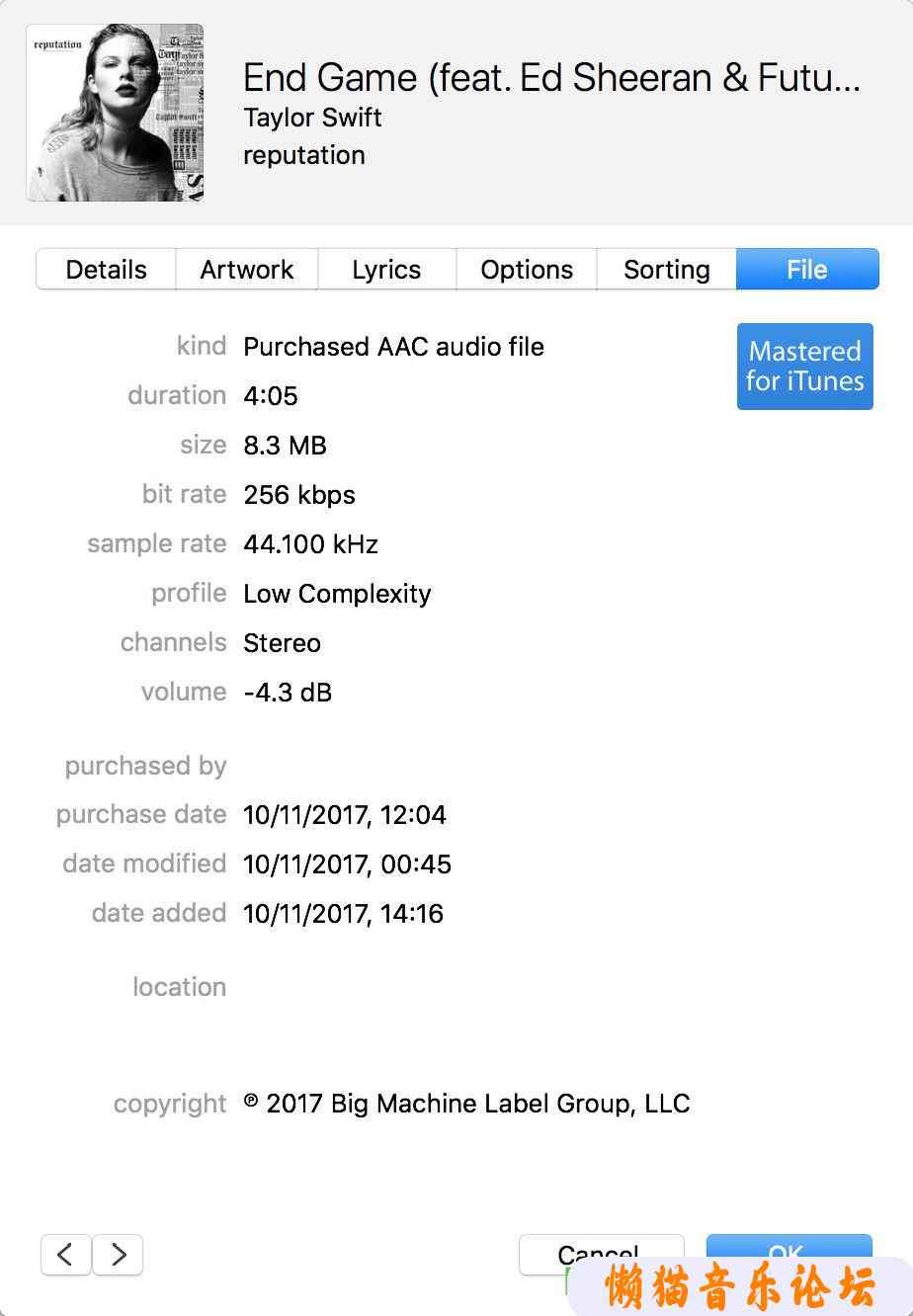Open the Options tab
The width and height of the screenshot is (913, 1316).
coord(527,270)
